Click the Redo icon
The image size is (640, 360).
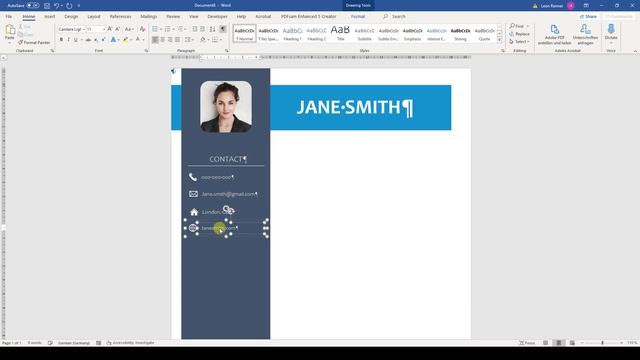69,6
